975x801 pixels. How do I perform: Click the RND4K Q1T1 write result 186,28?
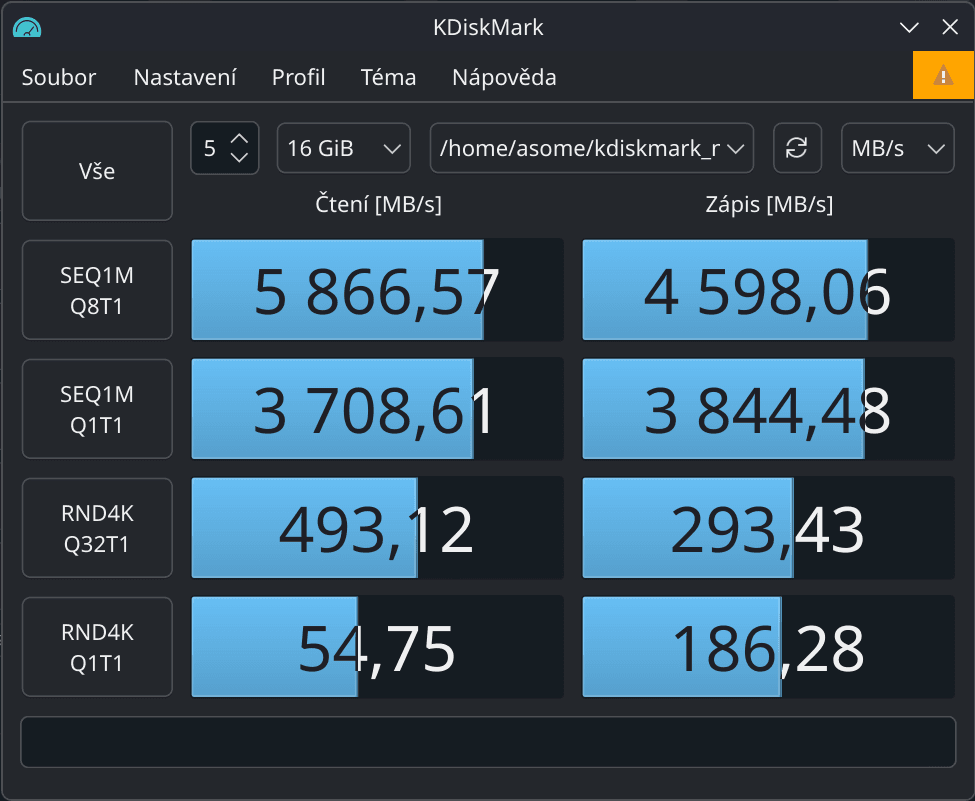(x=768, y=647)
